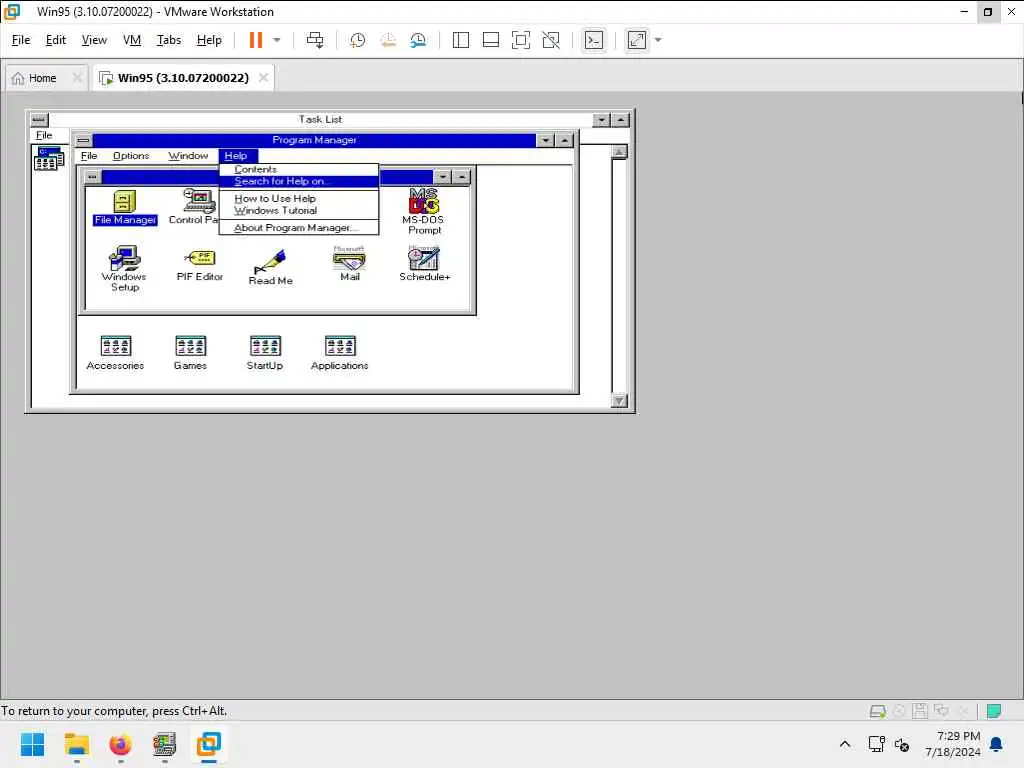Take a snapshot of the VM
The image size is (1024, 768).
coord(357,40)
